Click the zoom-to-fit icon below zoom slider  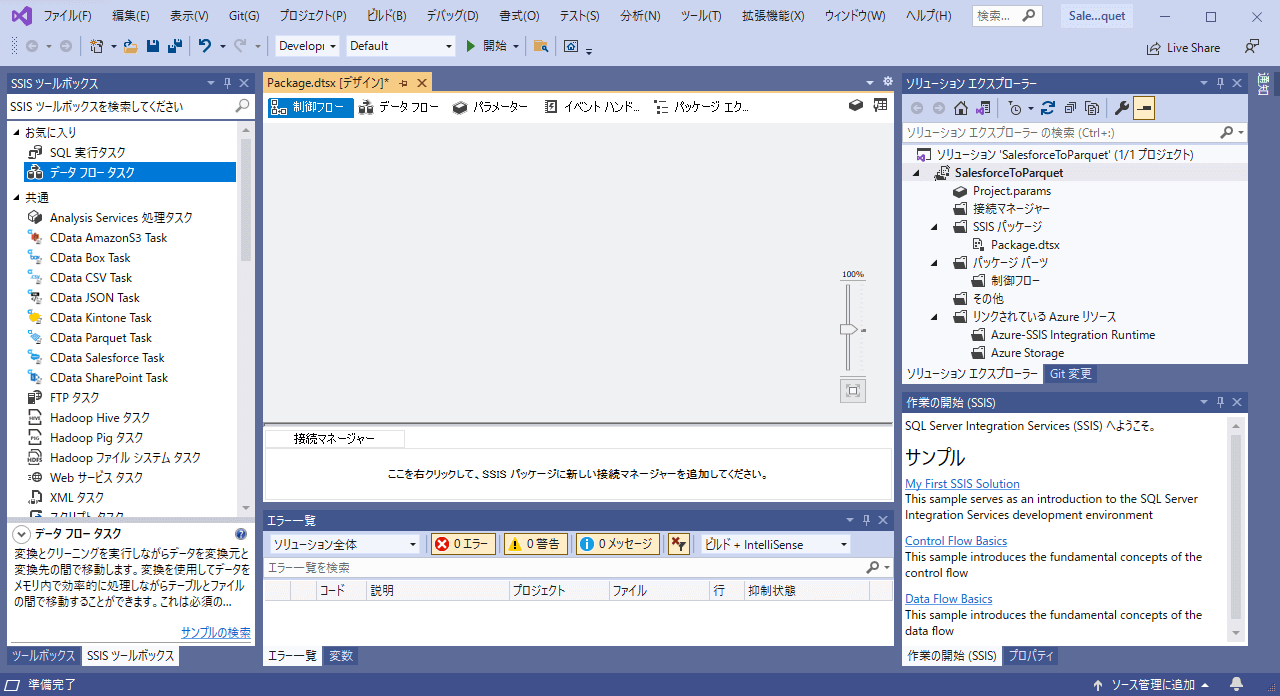point(853,391)
